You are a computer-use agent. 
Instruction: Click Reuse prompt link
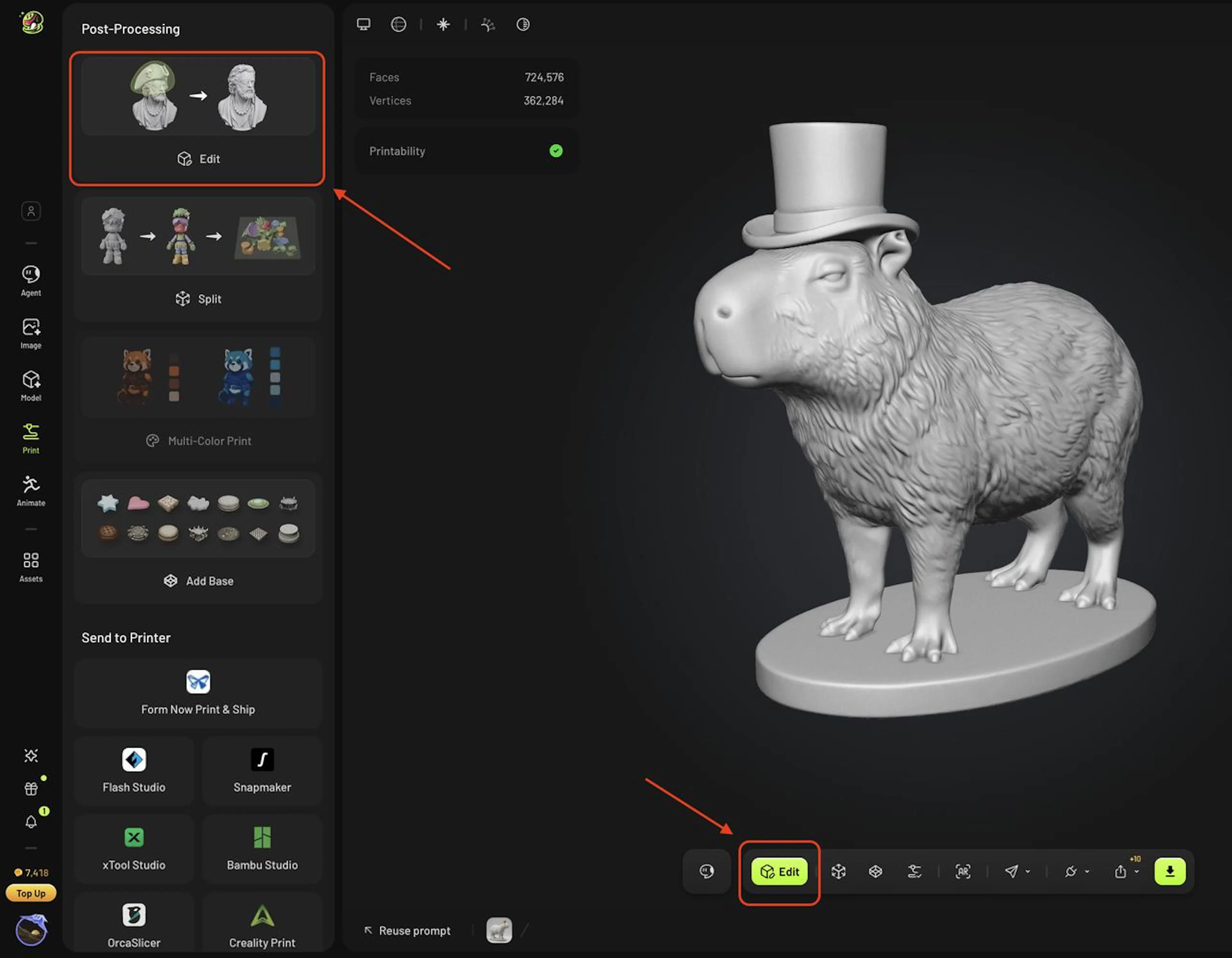tap(407, 931)
